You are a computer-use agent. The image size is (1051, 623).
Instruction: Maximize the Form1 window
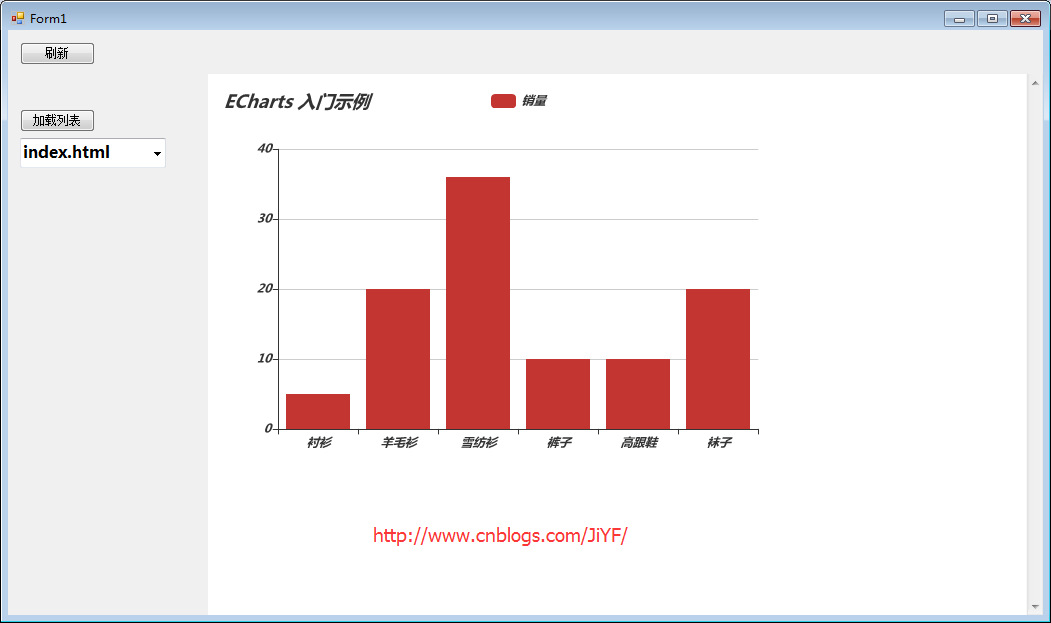tap(992, 19)
